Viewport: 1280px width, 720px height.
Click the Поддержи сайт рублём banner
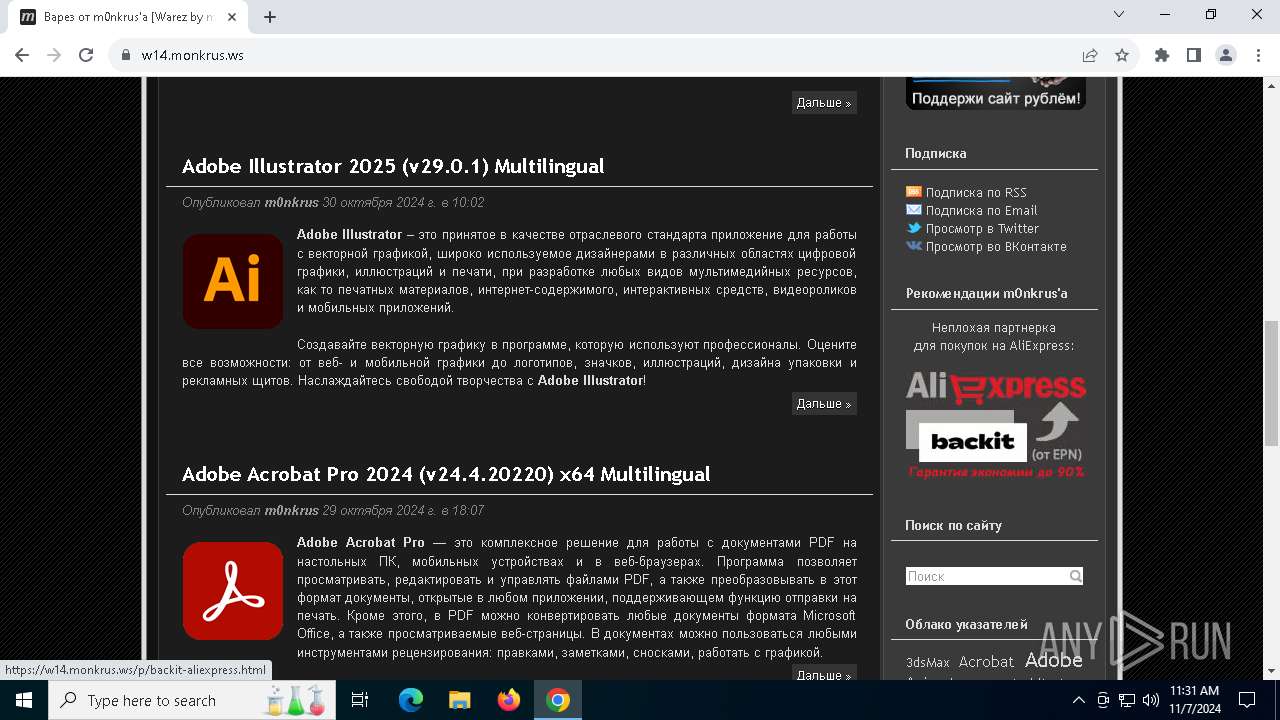(x=996, y=92)
